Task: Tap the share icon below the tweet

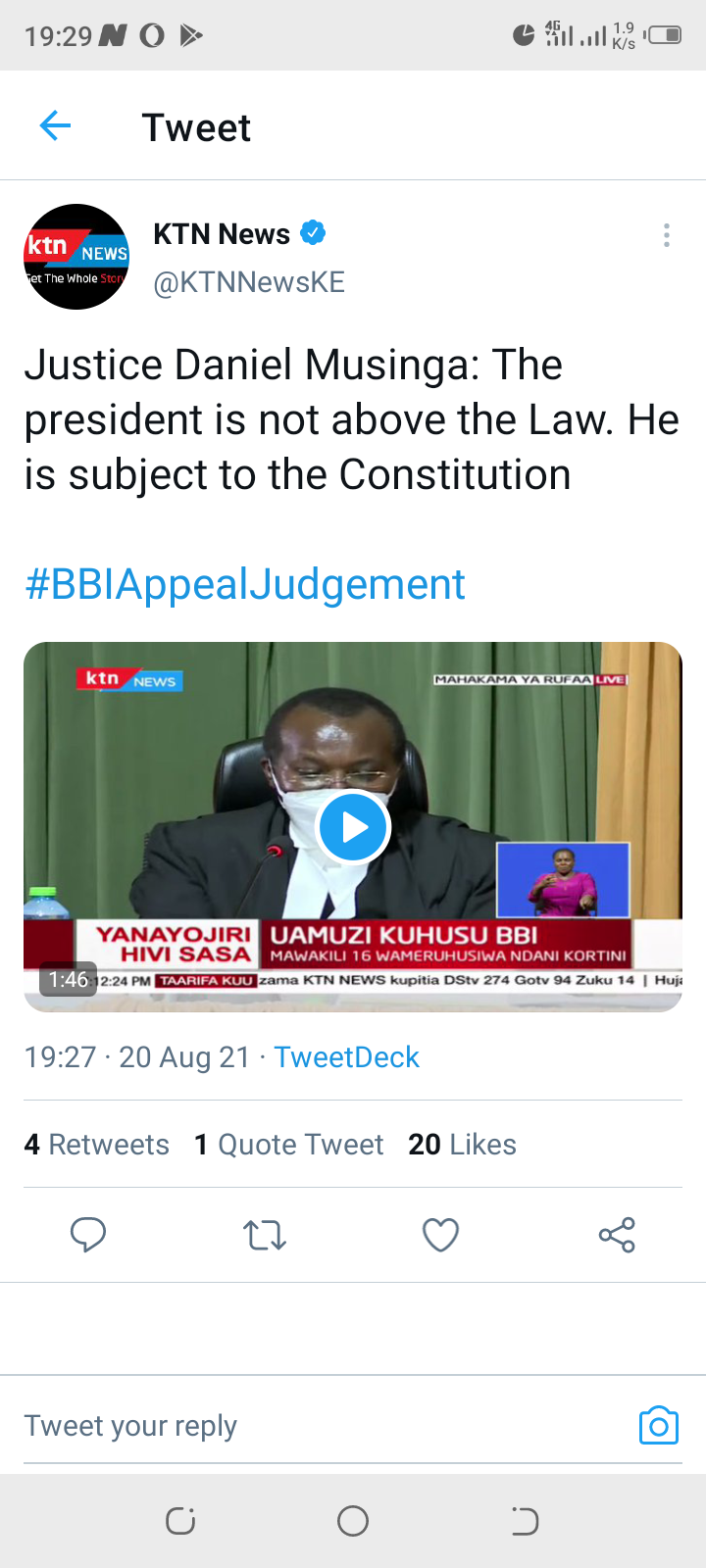Action: click(618, 1235)
